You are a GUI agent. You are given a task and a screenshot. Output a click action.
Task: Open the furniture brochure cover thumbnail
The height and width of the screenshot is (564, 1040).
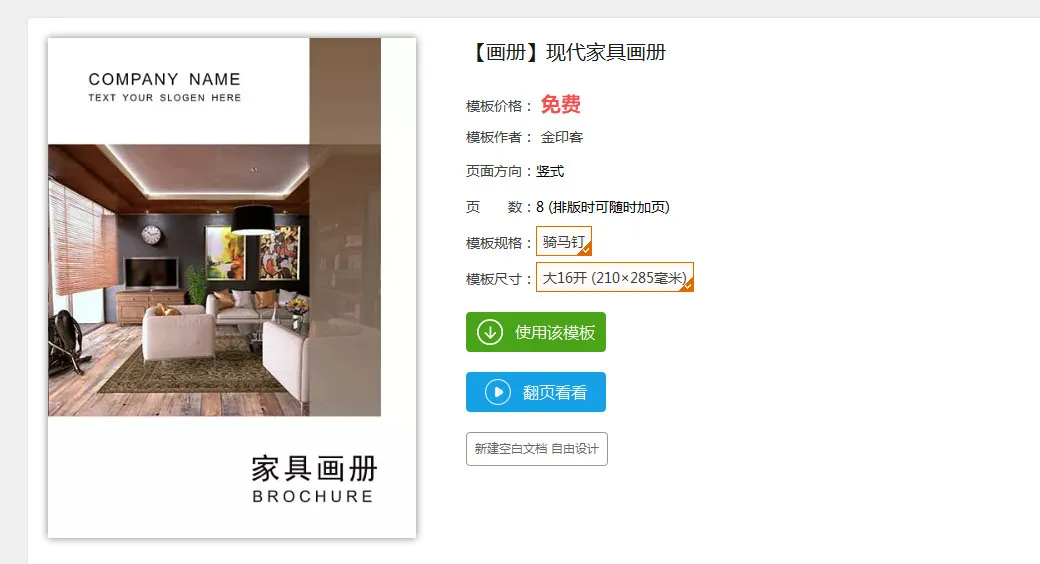tap(232, 288)
